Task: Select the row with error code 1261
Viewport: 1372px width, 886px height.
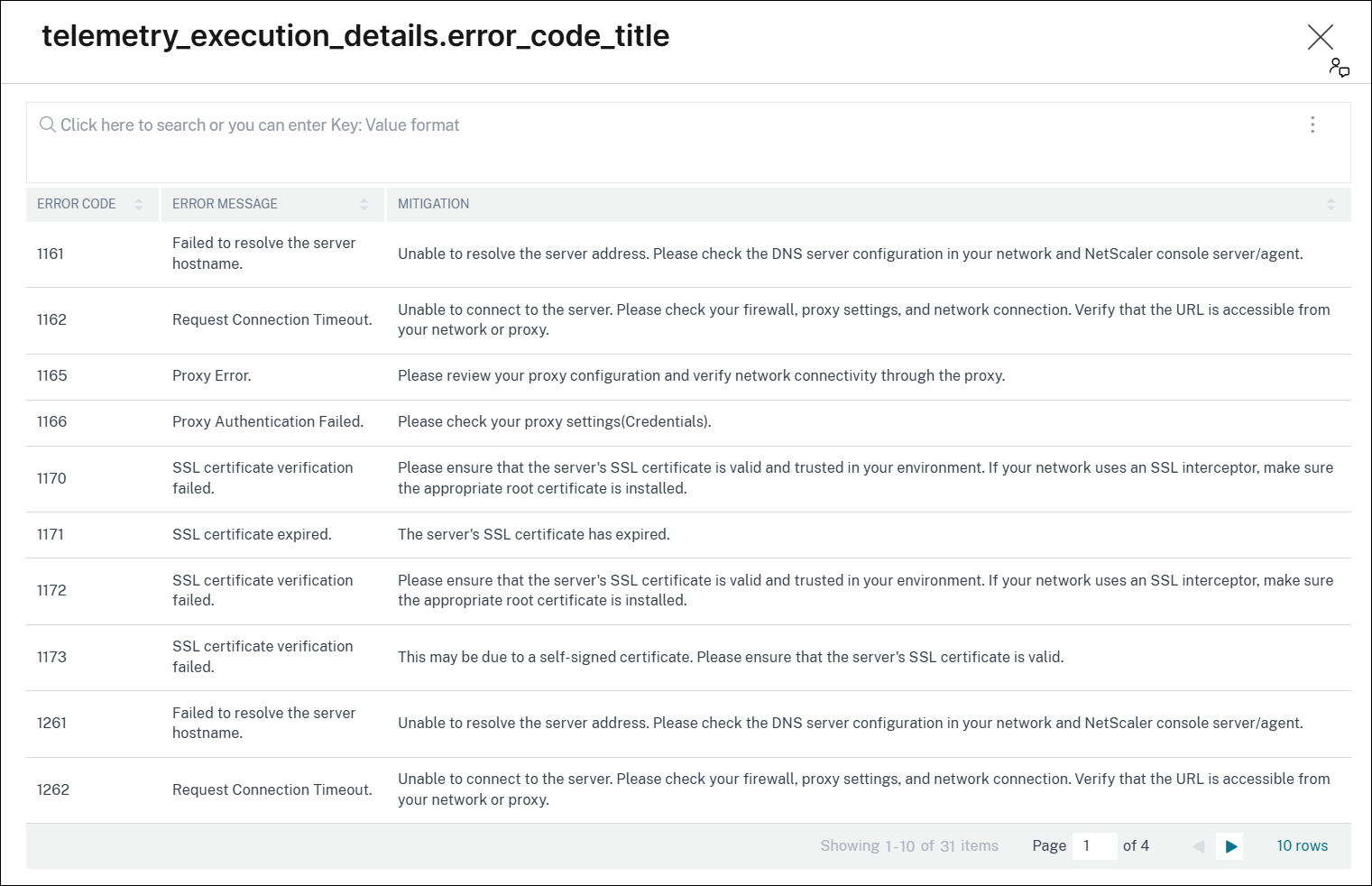Action: [51, 724]
